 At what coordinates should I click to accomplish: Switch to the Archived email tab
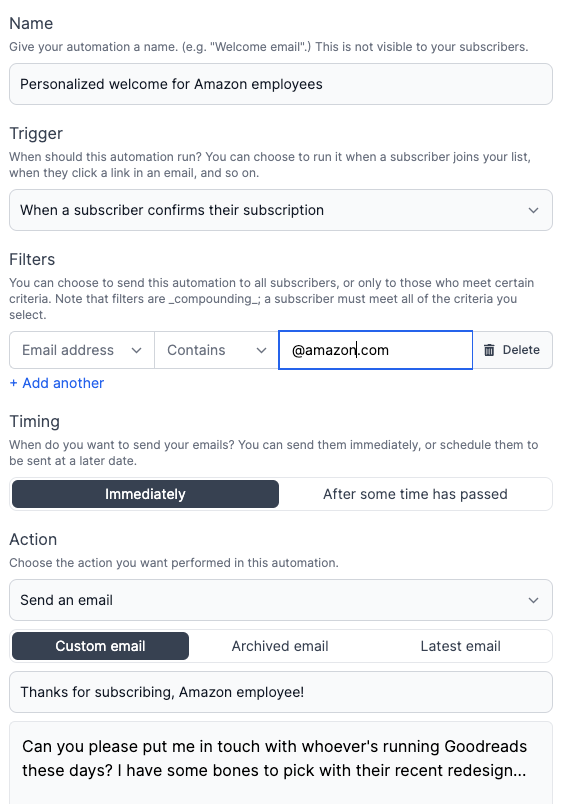(280, 646)
